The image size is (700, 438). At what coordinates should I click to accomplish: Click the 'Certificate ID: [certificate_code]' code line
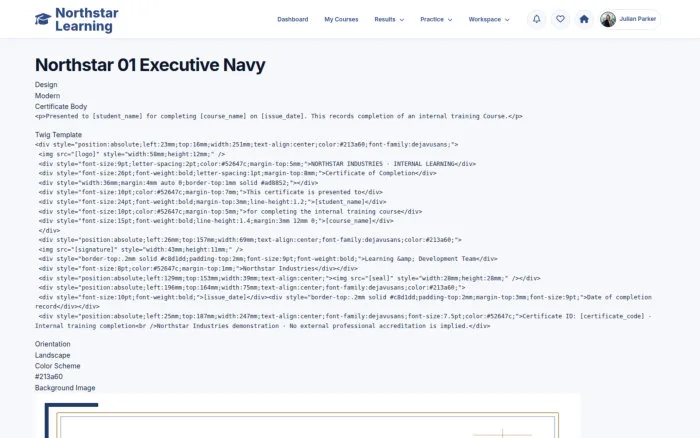point(343,316)
